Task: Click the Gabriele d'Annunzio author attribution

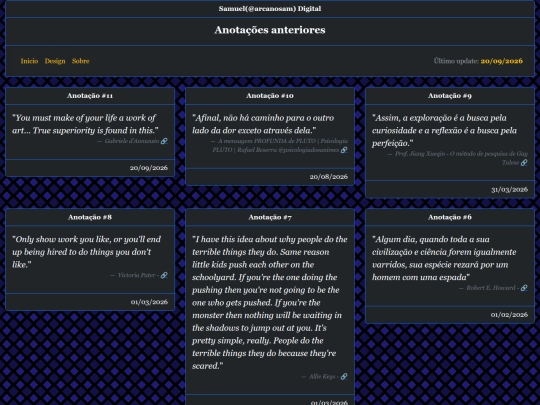Action: (132, 141)
